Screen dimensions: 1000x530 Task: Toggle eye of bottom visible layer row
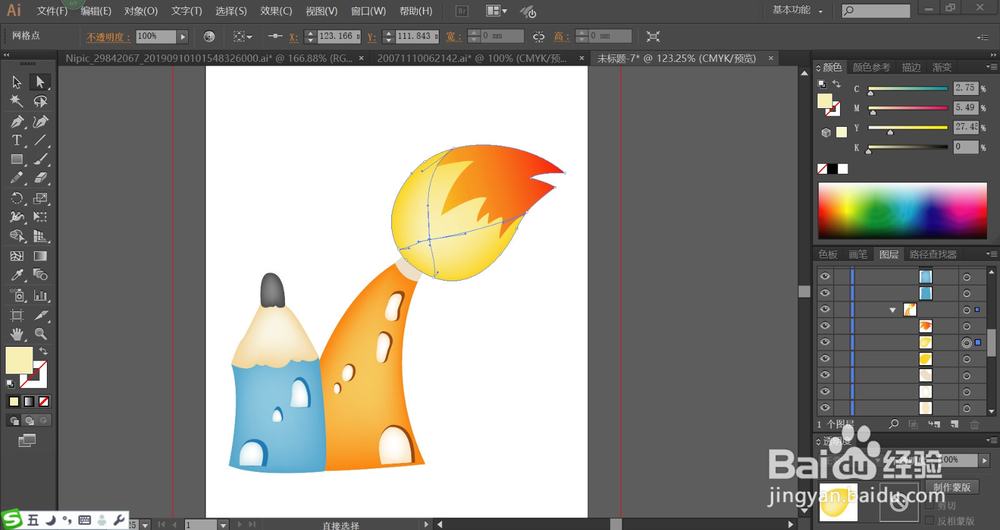[825, 408]
